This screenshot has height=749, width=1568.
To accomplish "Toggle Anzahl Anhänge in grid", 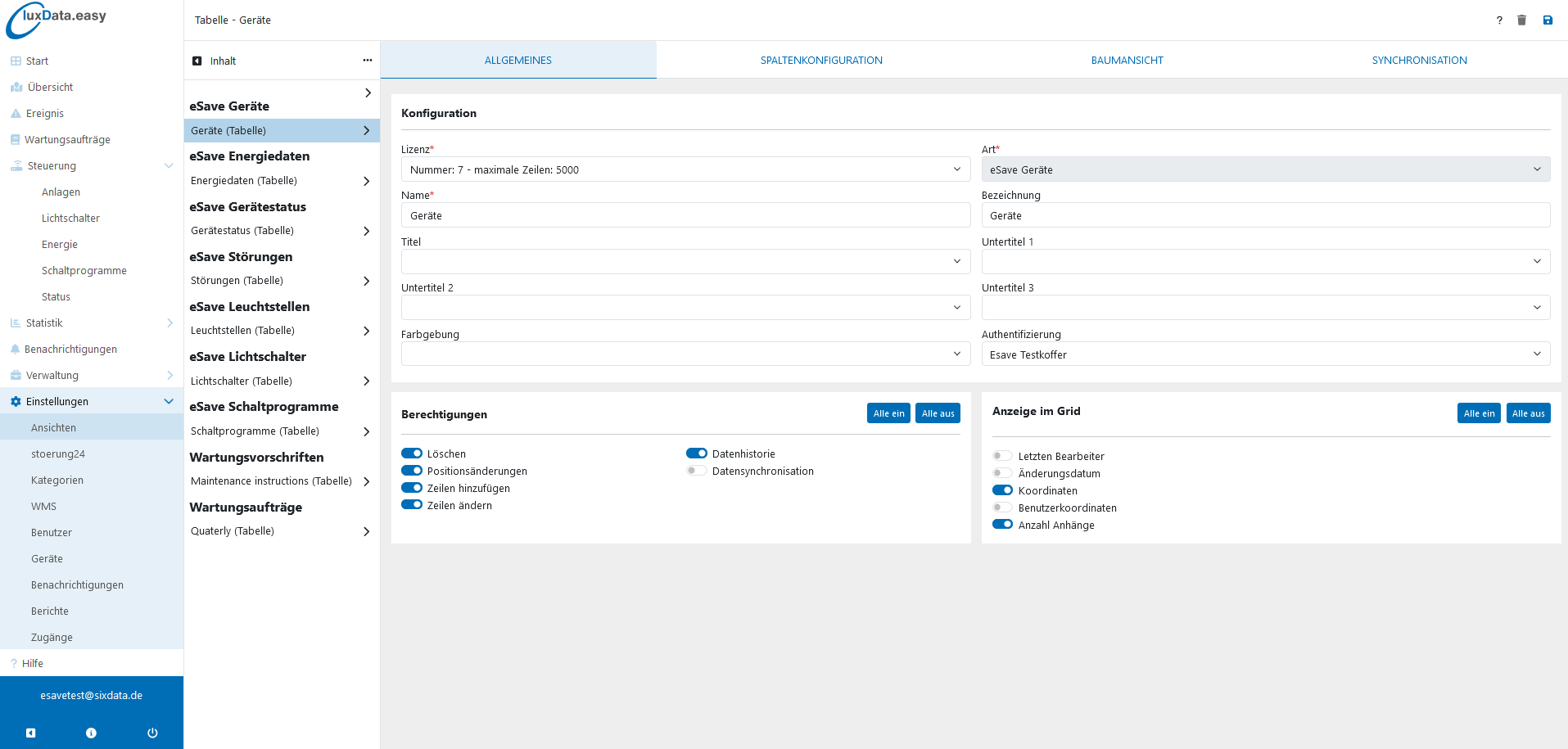I will [1002, 525].
